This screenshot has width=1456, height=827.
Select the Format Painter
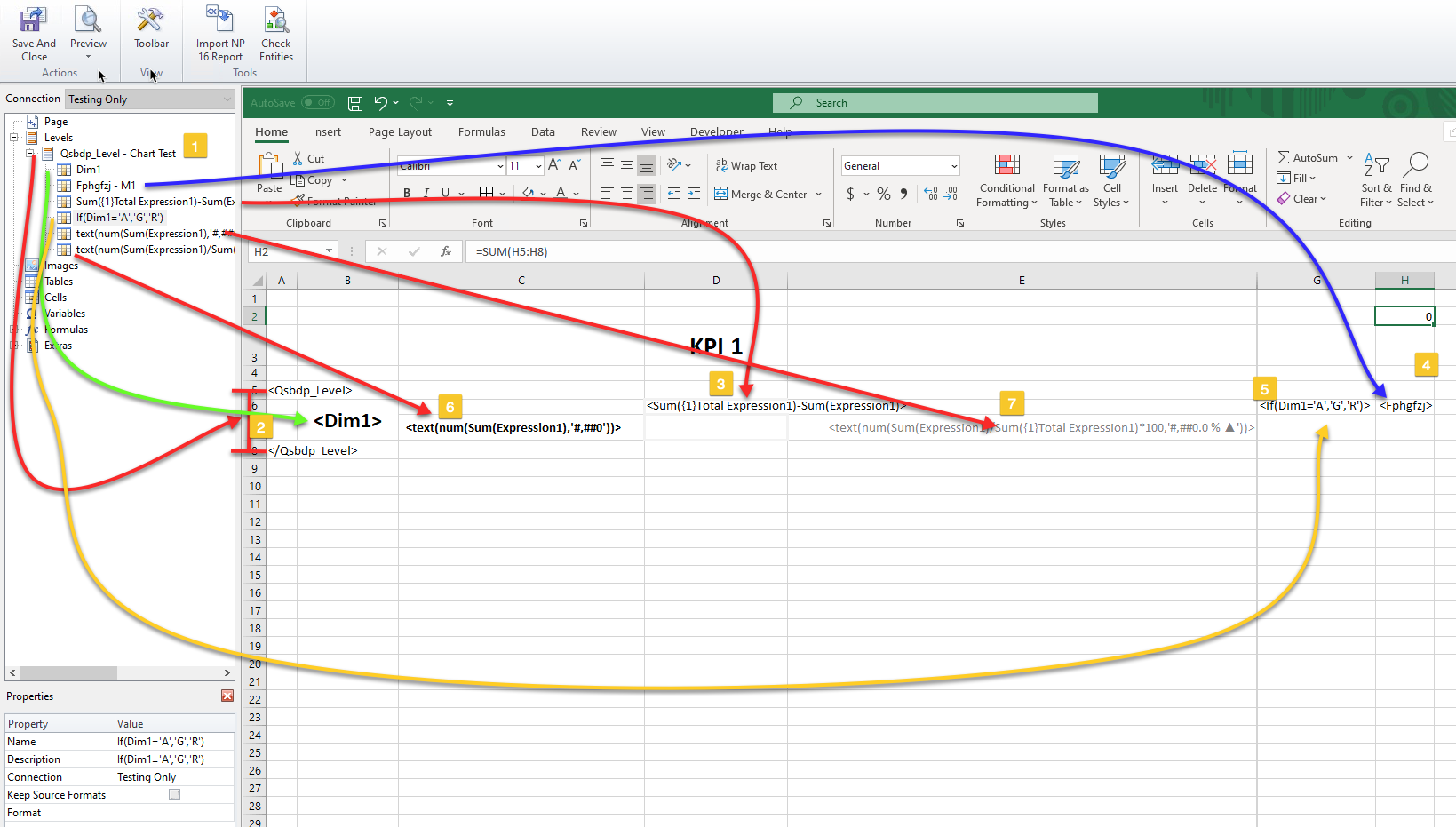coord(333,200)
